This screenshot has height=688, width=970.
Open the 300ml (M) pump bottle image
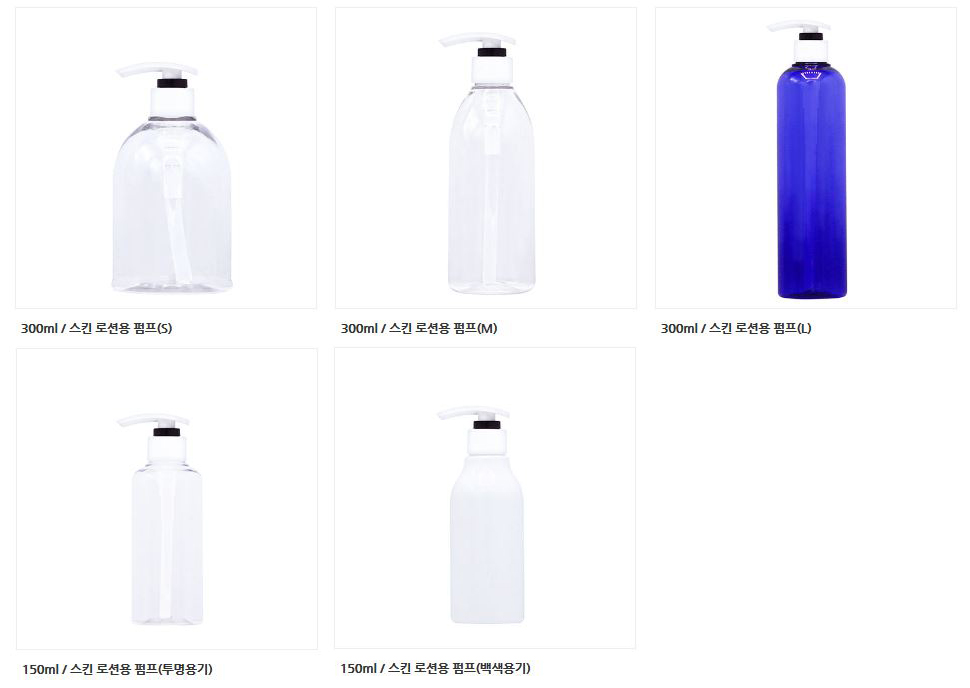(486, 158)
